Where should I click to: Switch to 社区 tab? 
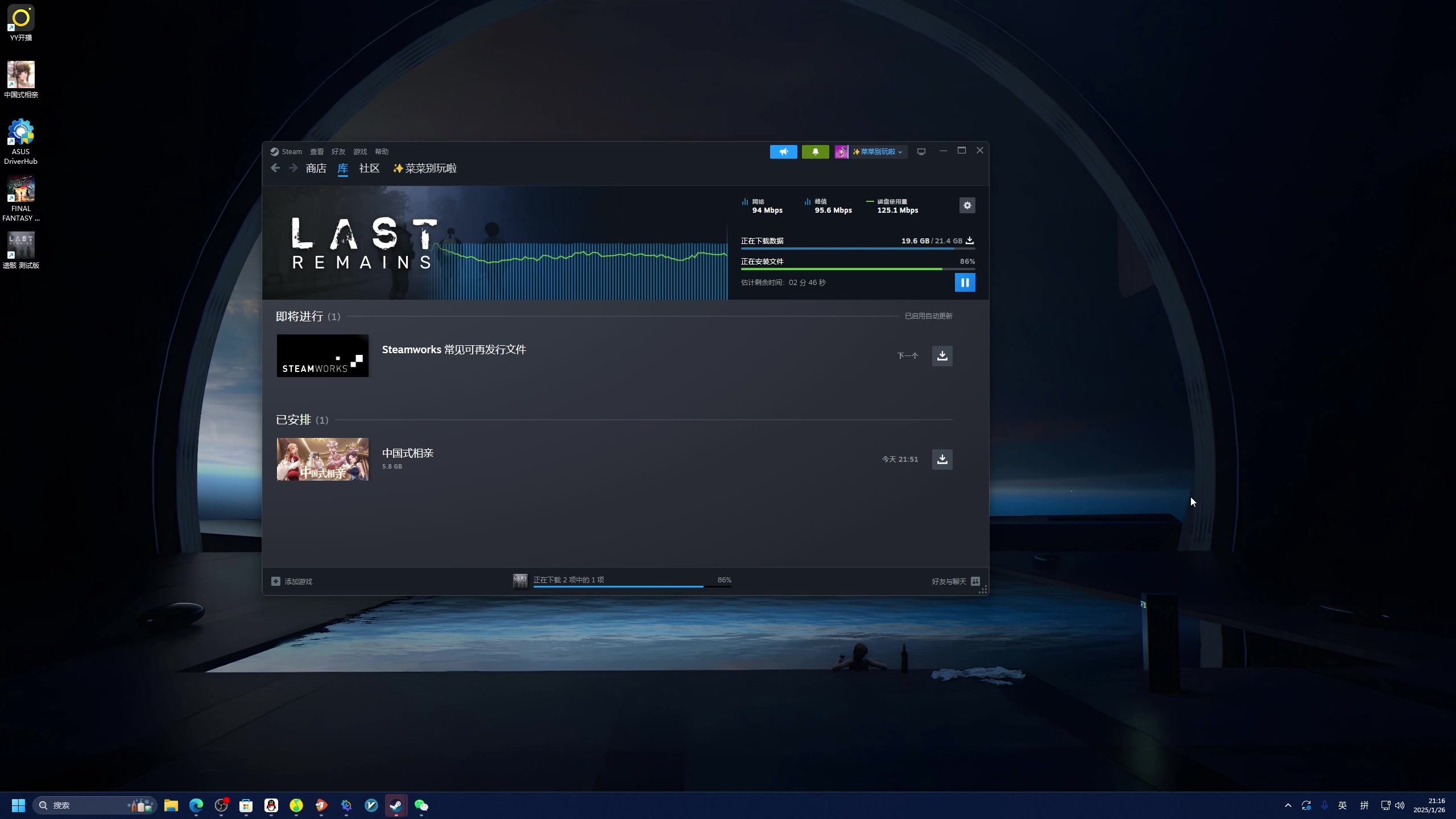click(369, 168)
